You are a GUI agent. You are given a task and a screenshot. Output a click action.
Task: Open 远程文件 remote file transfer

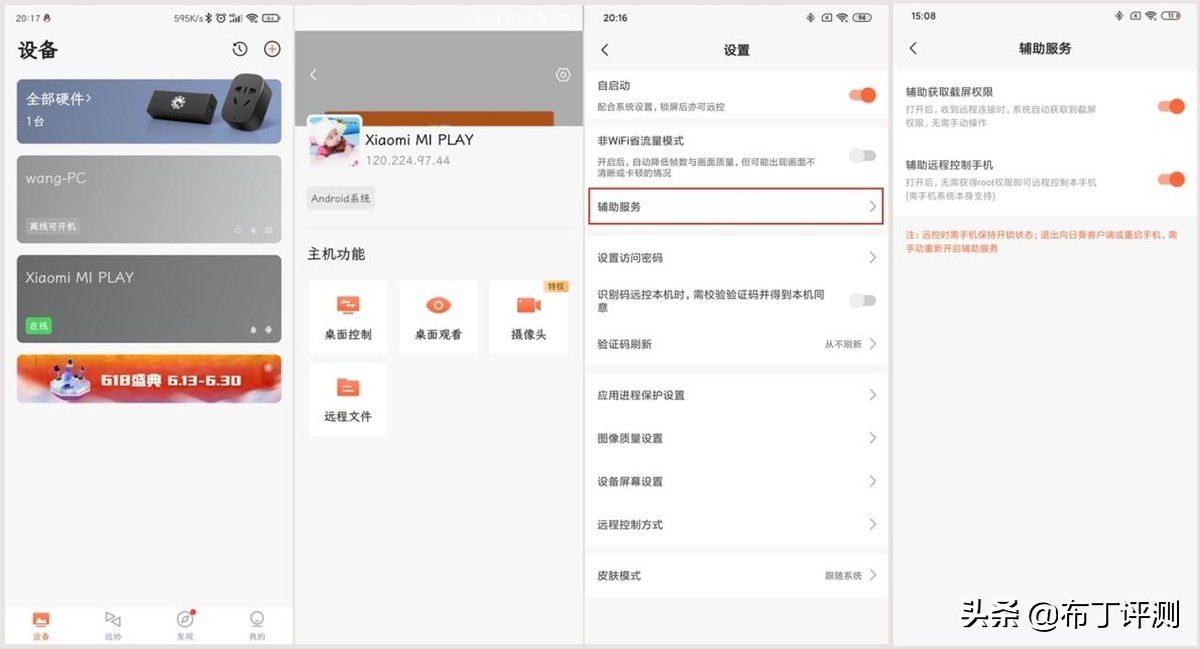point(347,399)
